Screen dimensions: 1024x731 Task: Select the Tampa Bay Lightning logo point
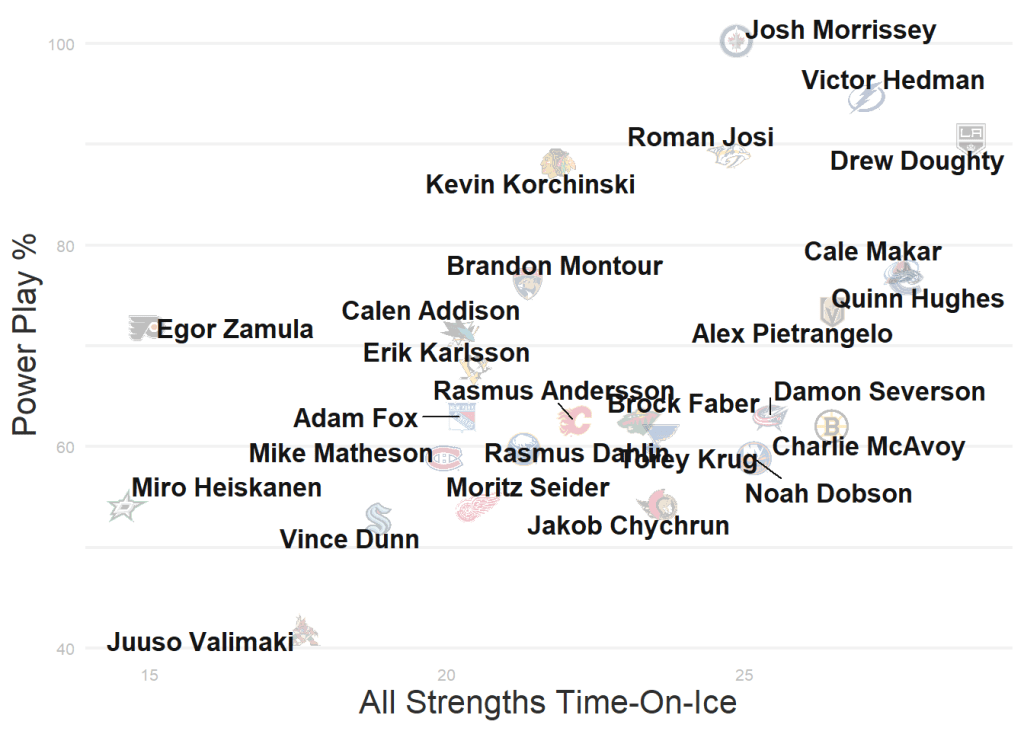pos(866,97)
